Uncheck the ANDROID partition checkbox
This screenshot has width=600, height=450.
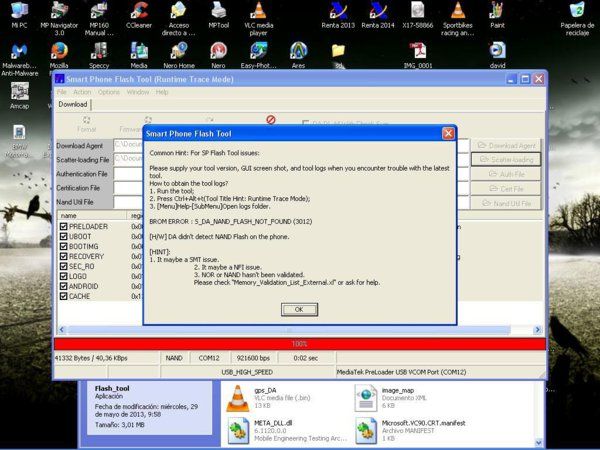64,286
